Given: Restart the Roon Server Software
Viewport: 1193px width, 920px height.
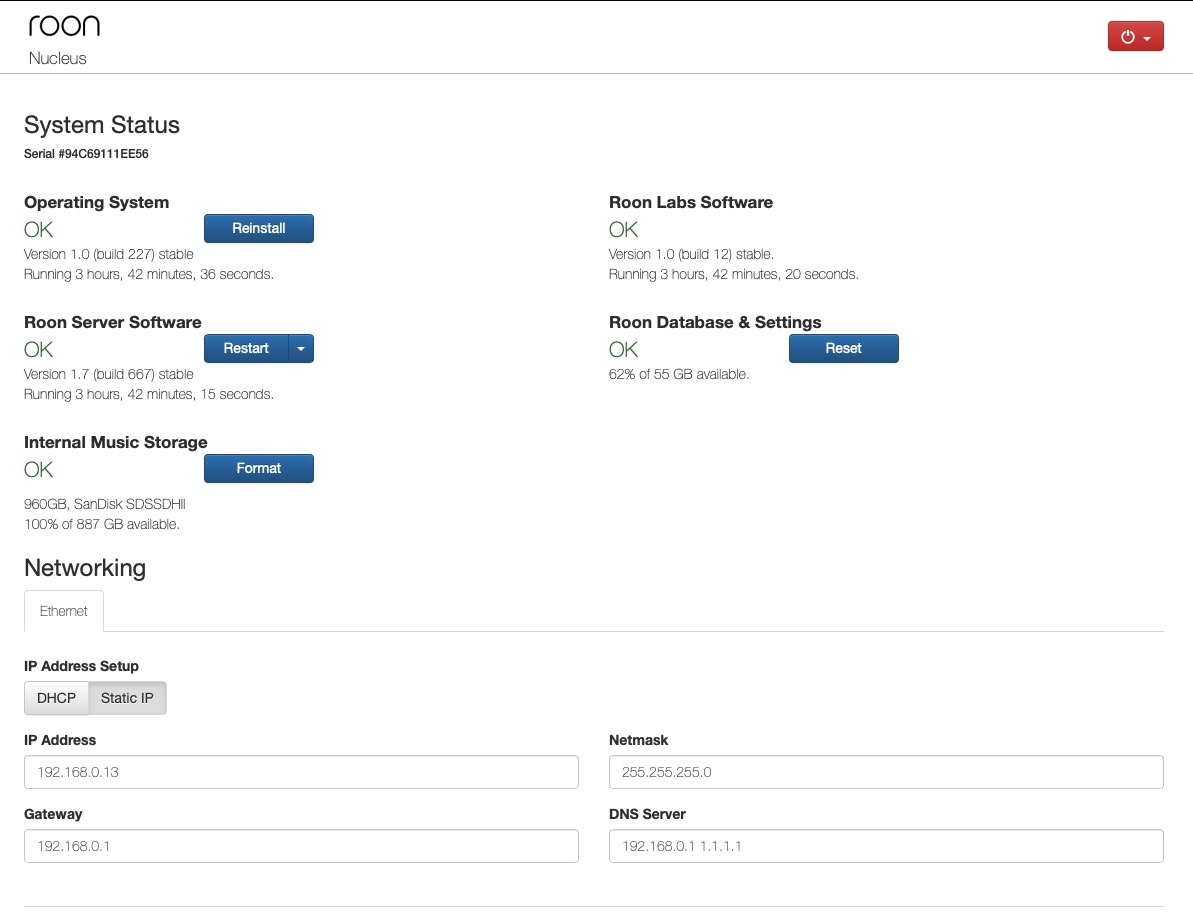Looking at the screenshot, I should coord(246,349).
